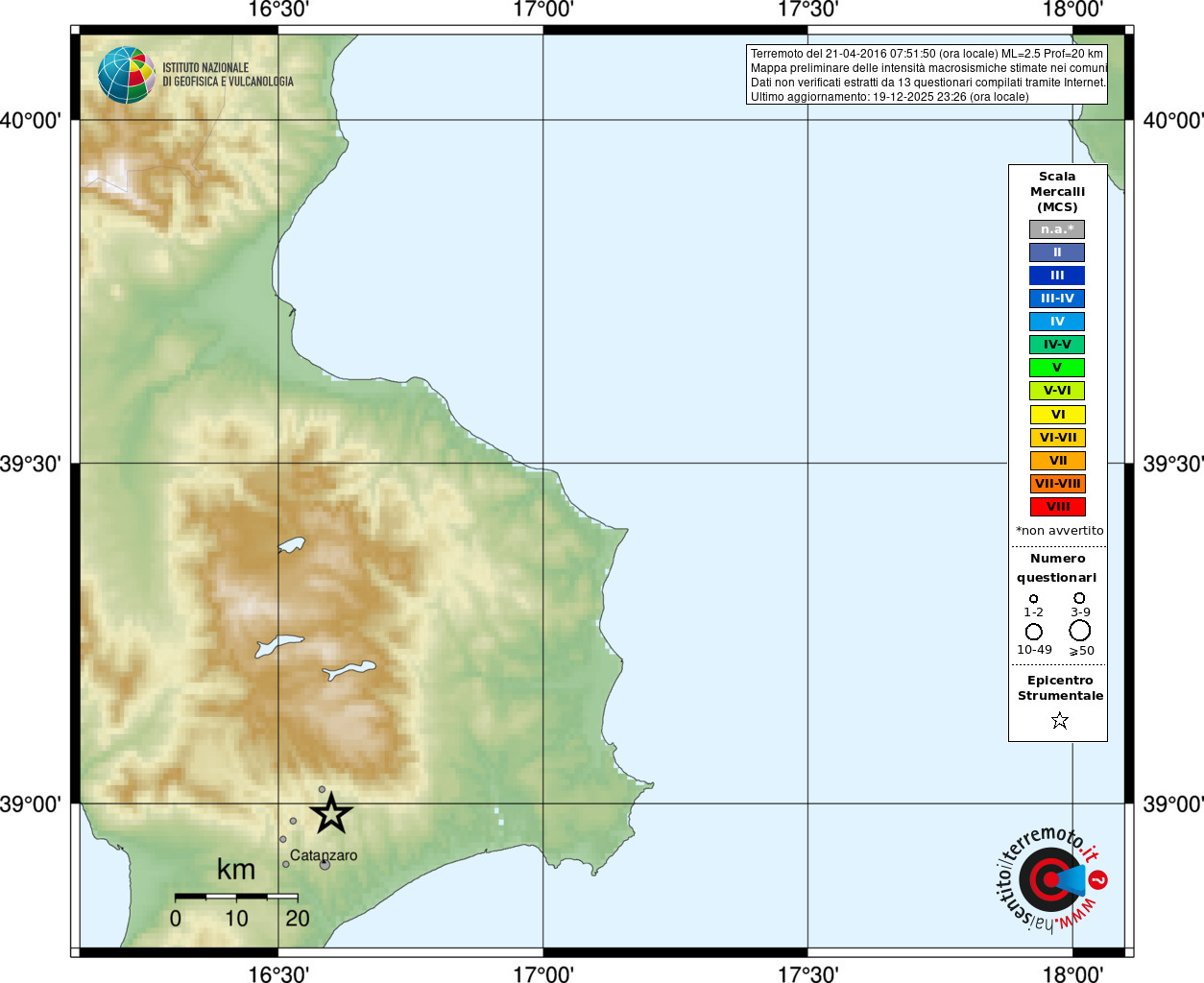Click the right 39°30' latitude label

pyautogui.click(x=1173, y=464)
